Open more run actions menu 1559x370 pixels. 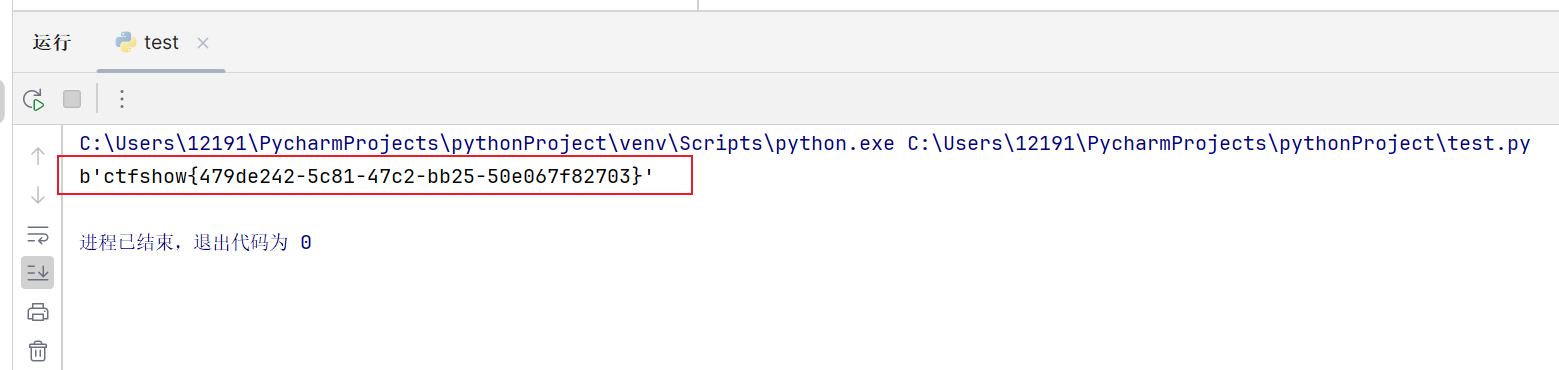[122, 99]
